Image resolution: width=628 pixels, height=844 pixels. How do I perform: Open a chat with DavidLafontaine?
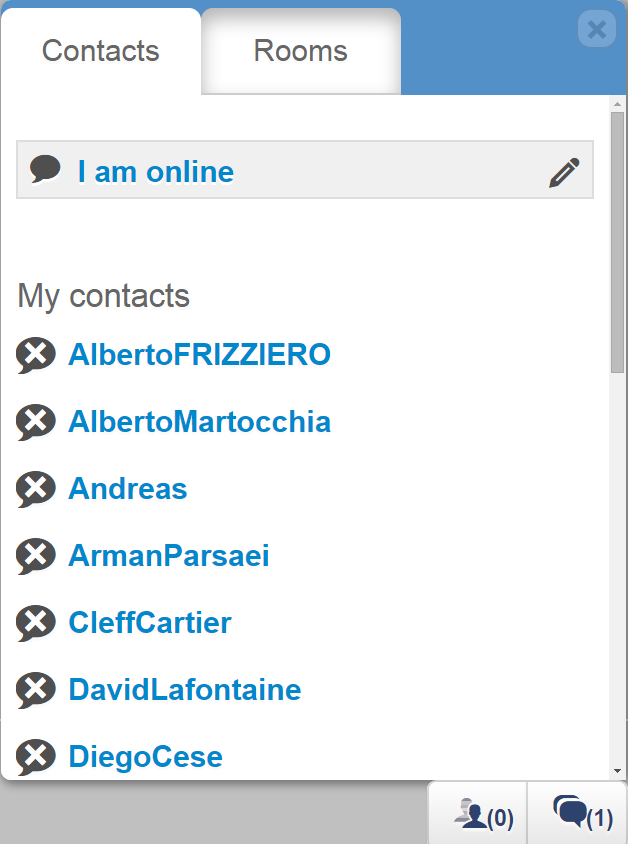(x=184, y=690)
